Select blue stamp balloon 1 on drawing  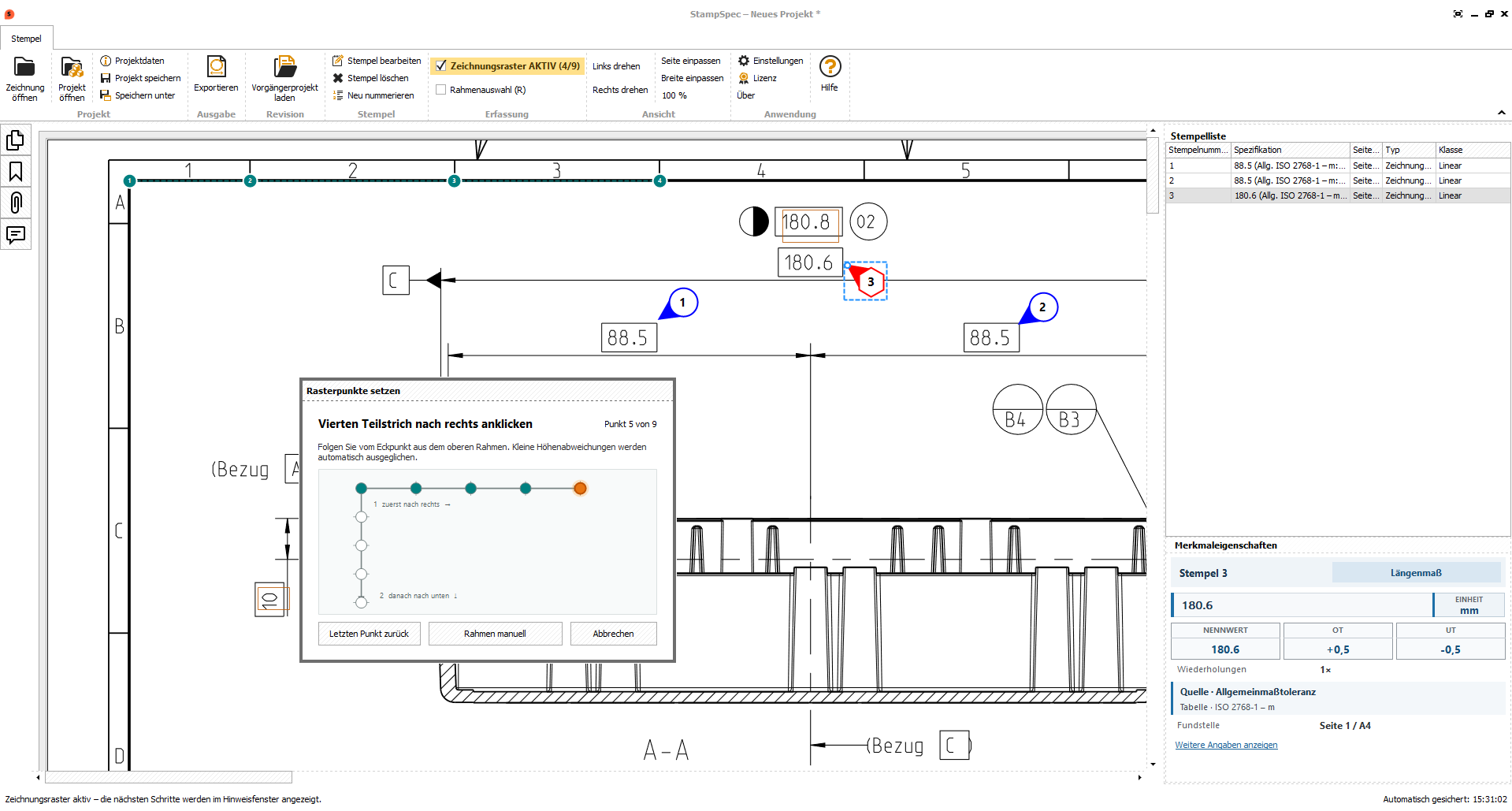(682, 303)
